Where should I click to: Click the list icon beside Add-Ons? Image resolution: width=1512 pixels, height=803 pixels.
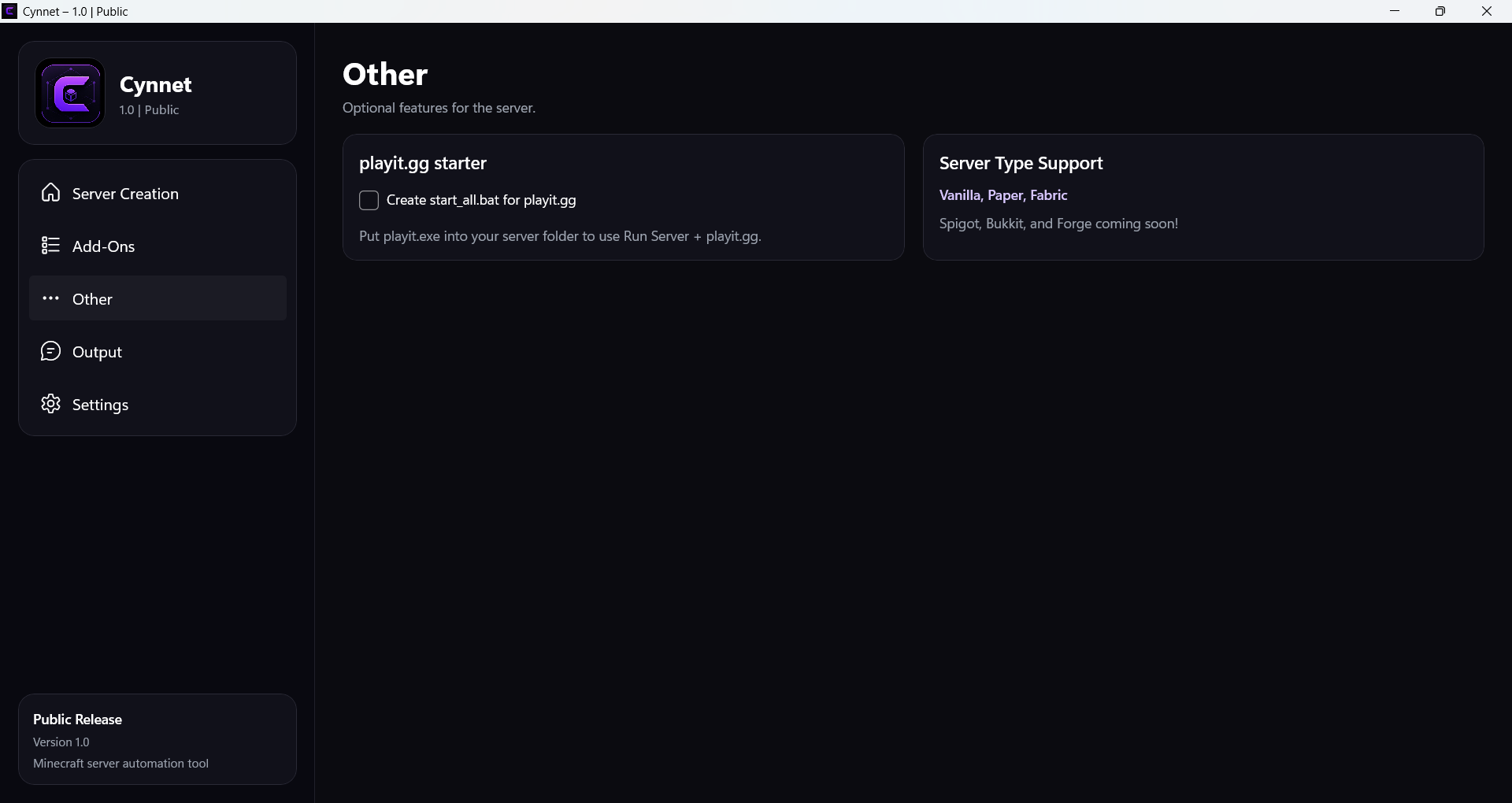[x=50, y=246]
